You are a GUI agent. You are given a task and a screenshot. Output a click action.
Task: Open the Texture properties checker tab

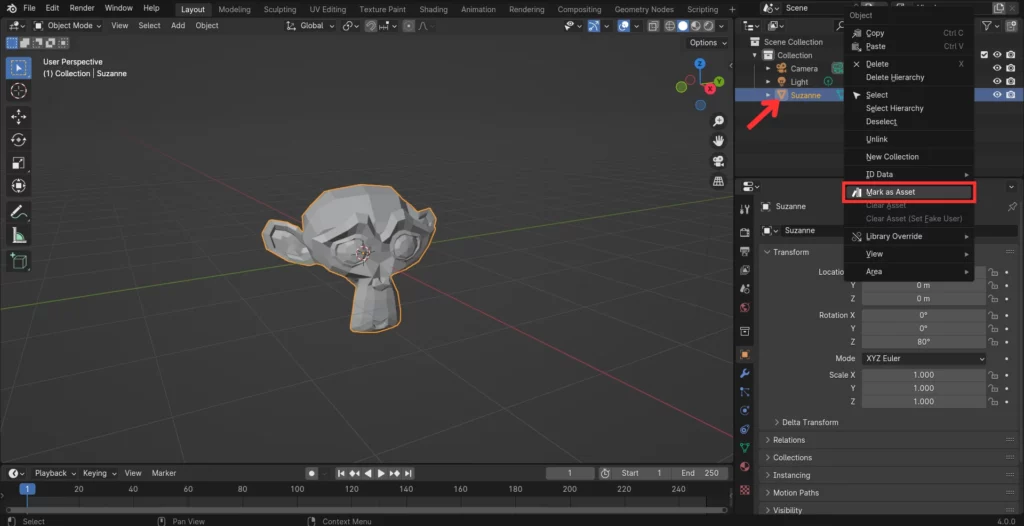744,490
